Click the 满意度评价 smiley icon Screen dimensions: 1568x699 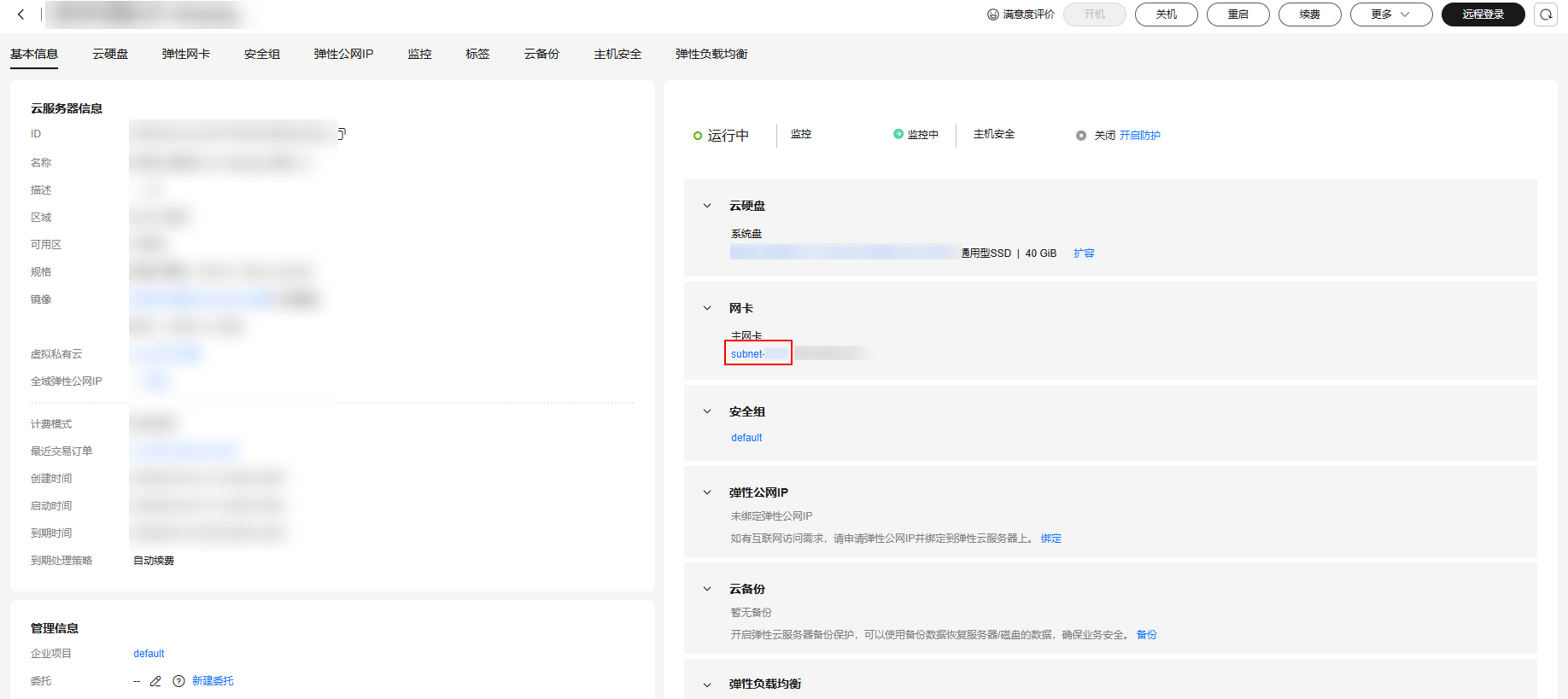(993, 15)
